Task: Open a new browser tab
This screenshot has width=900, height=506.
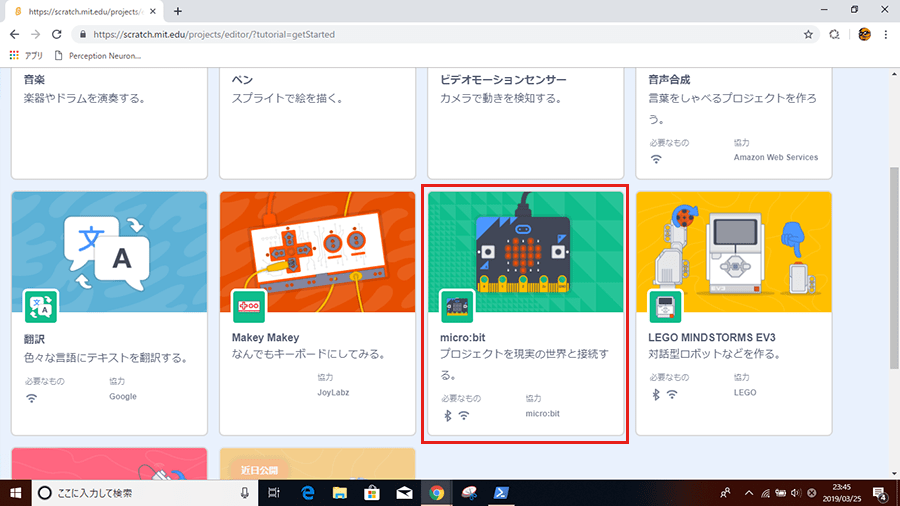Action: pyautogui.click(x=177, y=11)
